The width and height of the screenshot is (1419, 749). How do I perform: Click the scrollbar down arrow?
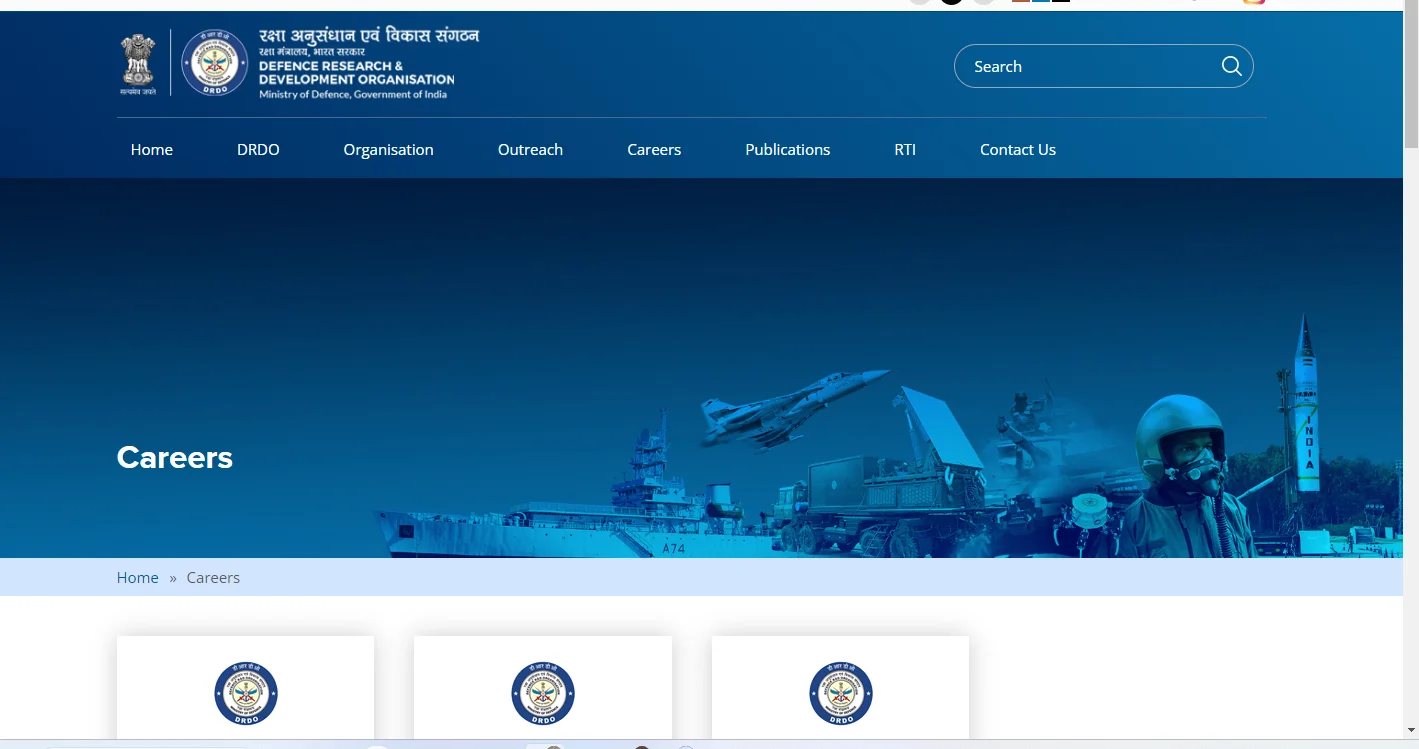click(1411, 730)
